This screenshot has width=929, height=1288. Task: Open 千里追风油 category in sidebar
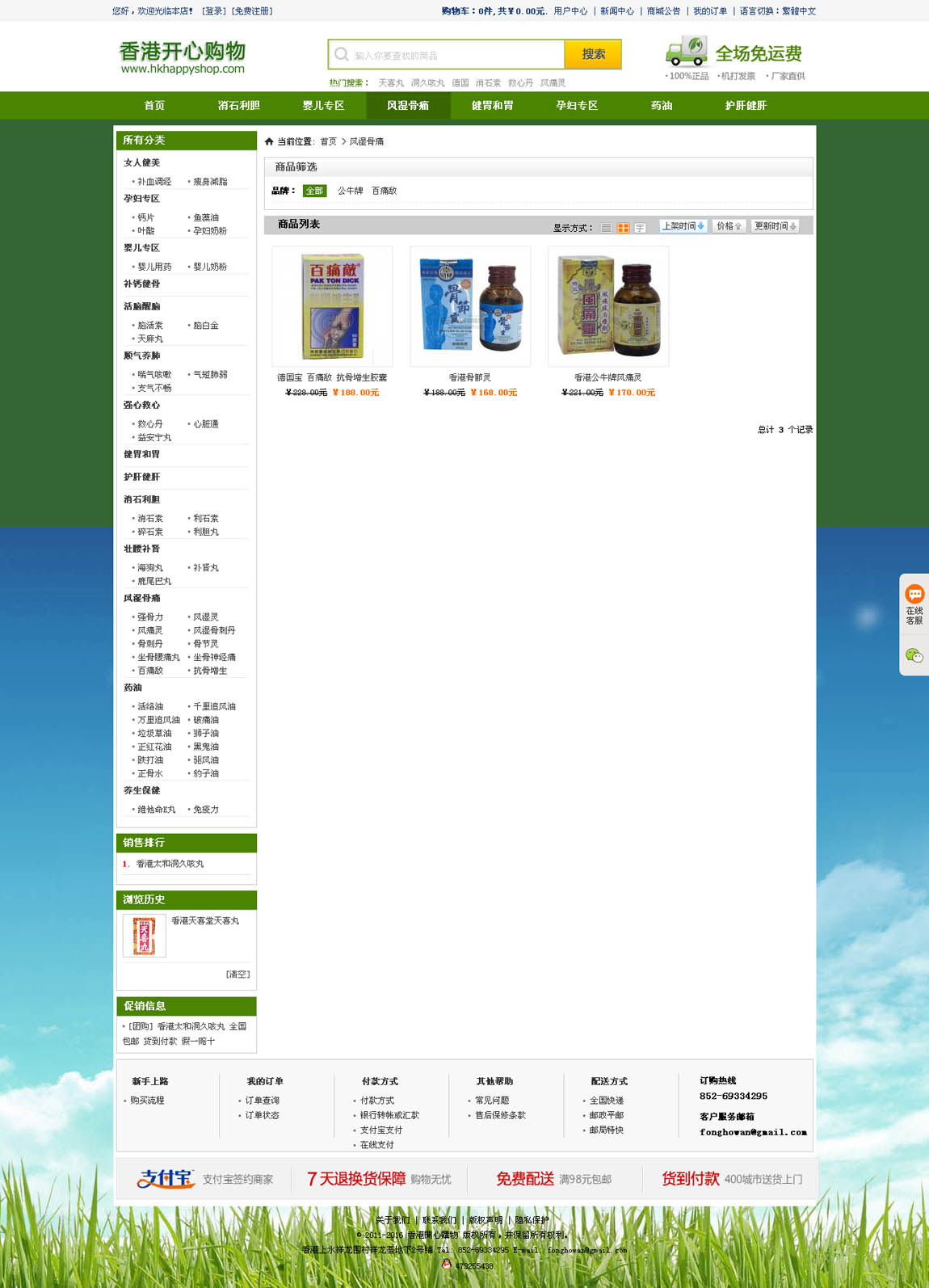[x=214, y=707]
